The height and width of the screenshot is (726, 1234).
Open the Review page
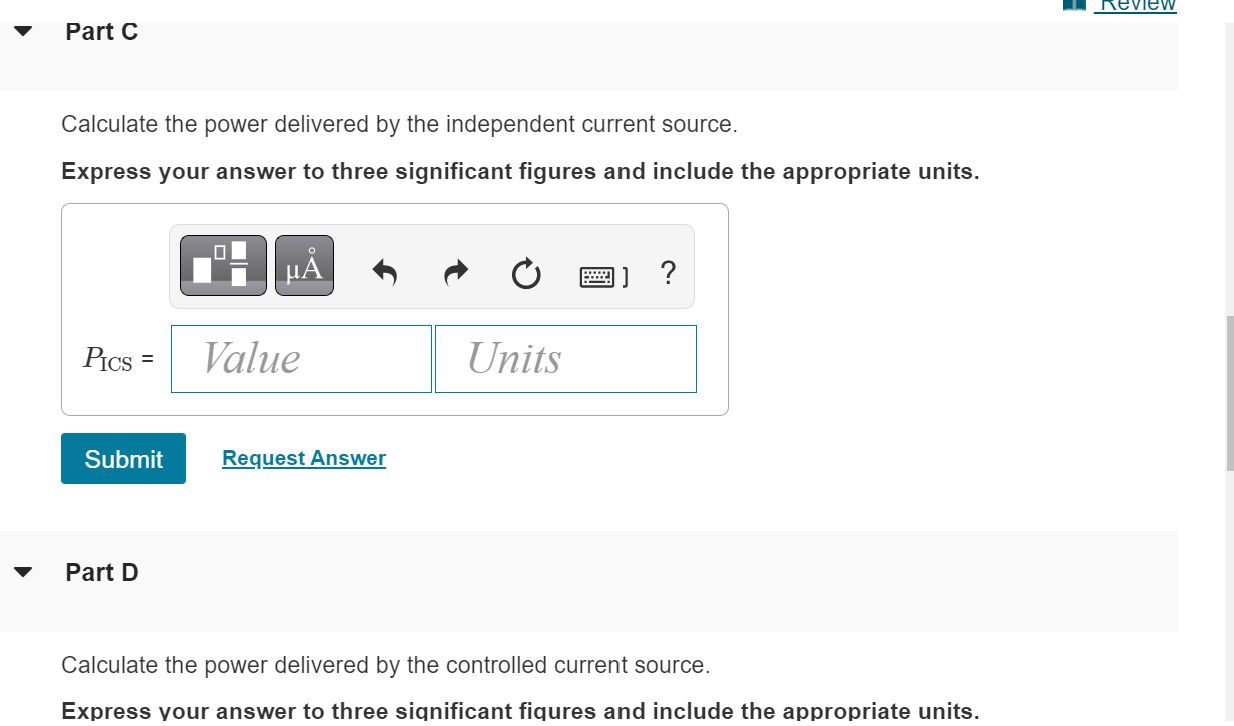point(1135,4)
